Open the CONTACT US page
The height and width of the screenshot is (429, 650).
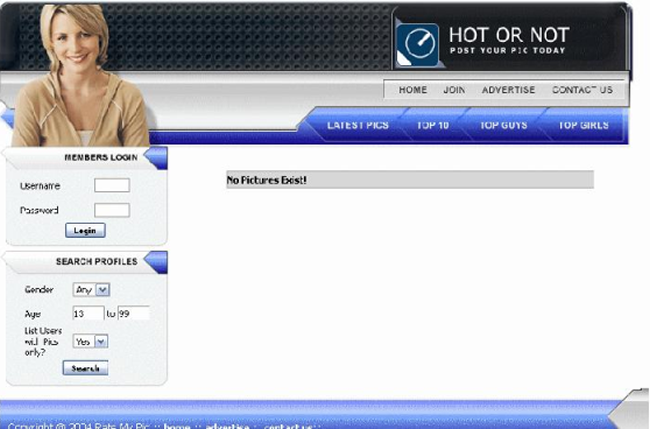tap(582, 90)
